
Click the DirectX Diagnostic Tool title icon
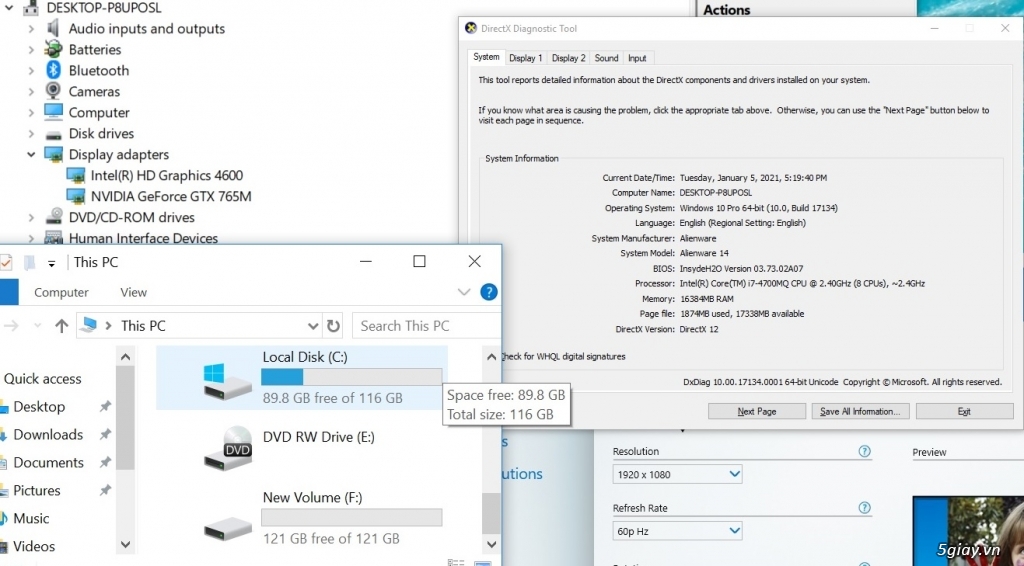click(470, 28)
